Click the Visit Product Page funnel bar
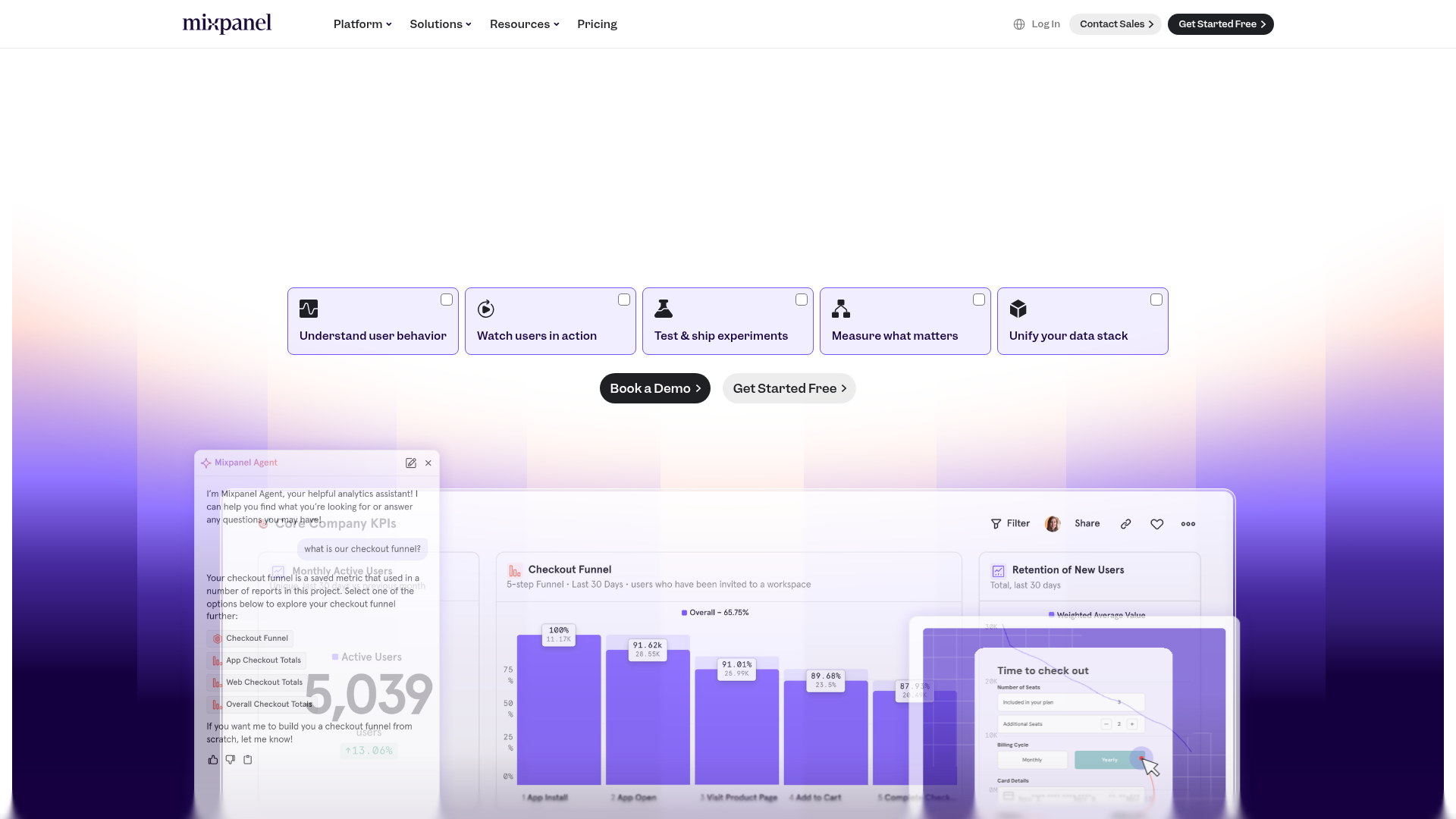 tap(737, 727)
